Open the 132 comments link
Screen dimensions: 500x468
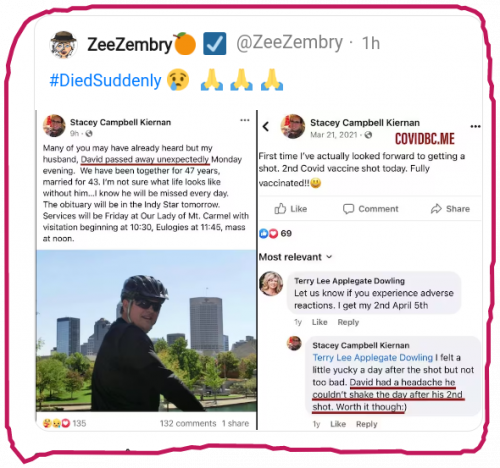(188, 423)
